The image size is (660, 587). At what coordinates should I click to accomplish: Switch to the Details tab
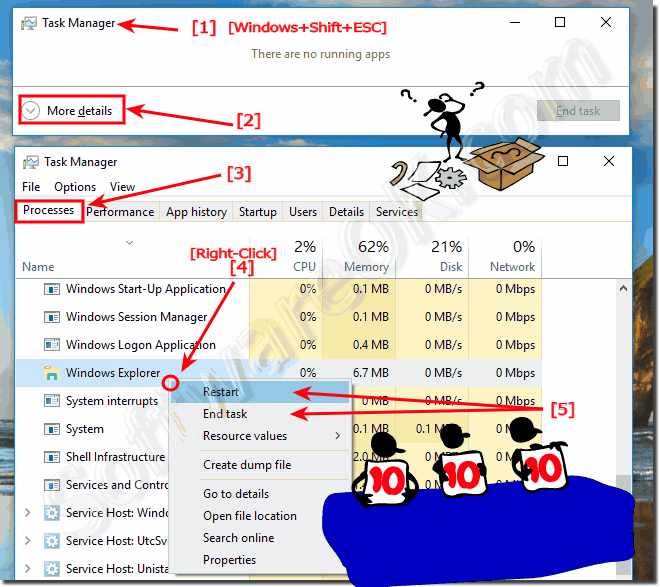[346, 212]
